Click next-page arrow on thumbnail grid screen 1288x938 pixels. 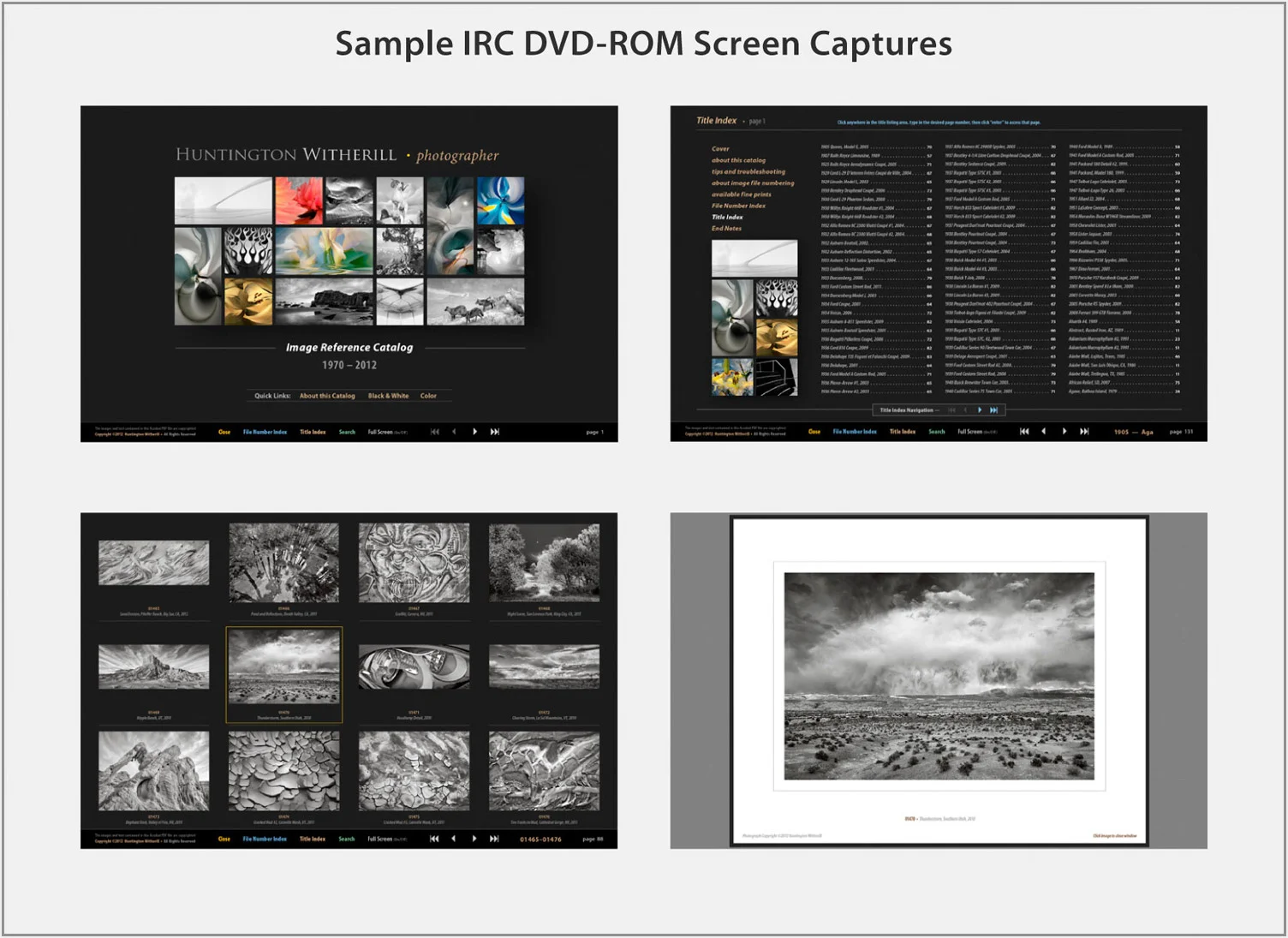474,839
